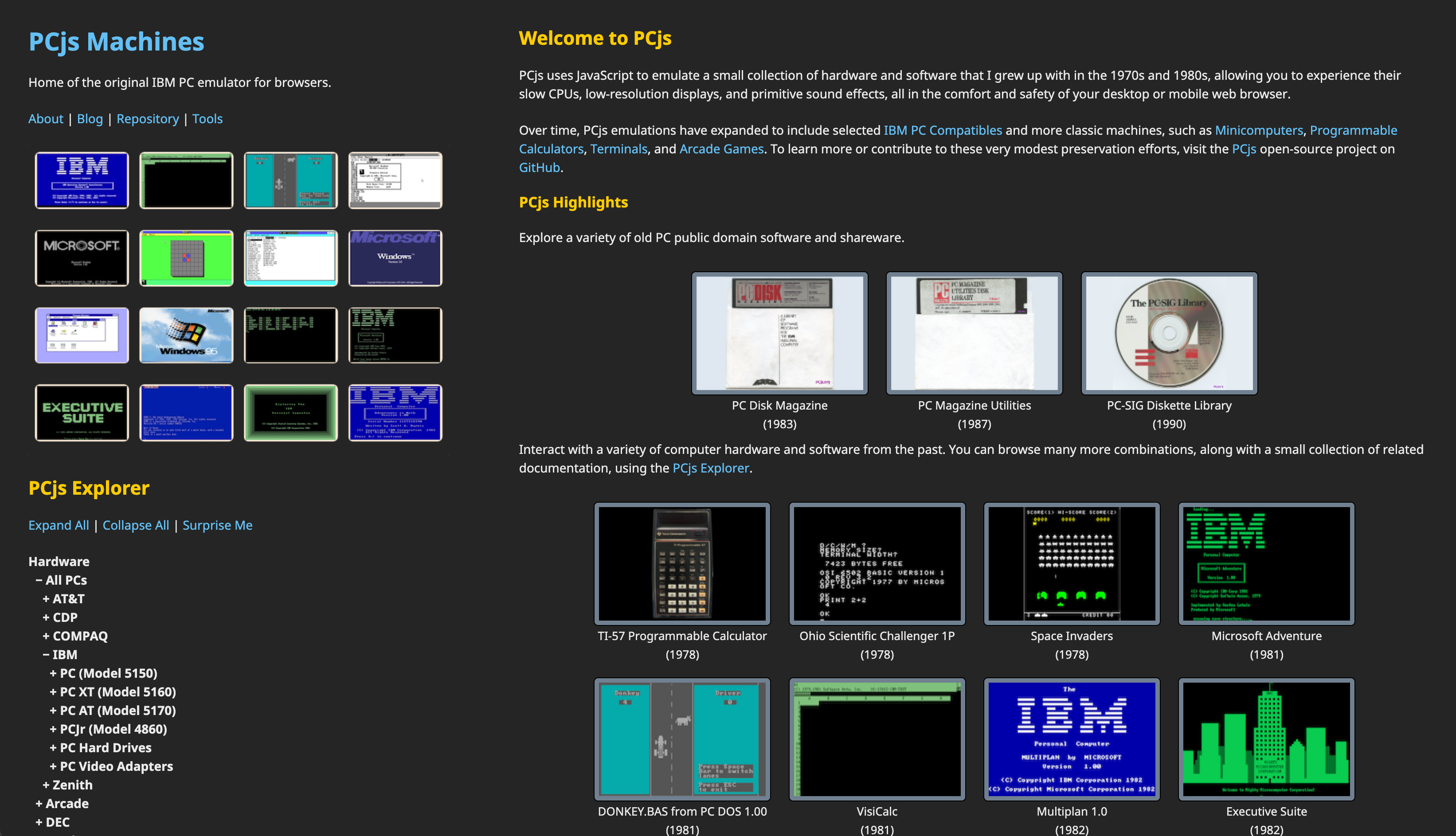Open the Repository link
The width and height of the screenshot is (1456, 836).
[x=148, y=119]
